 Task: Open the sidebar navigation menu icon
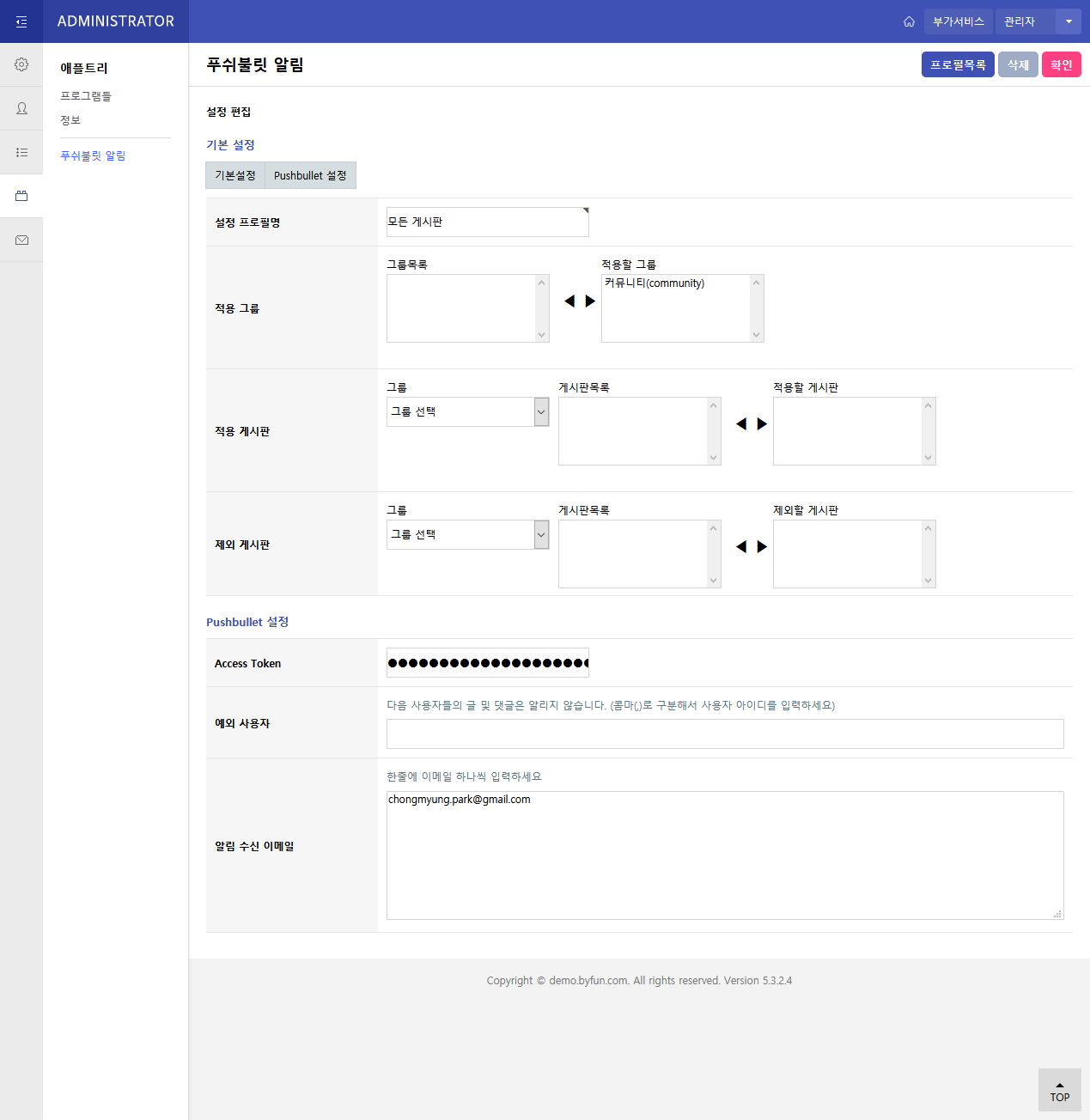pyautogui.click(x=21, y=21)
